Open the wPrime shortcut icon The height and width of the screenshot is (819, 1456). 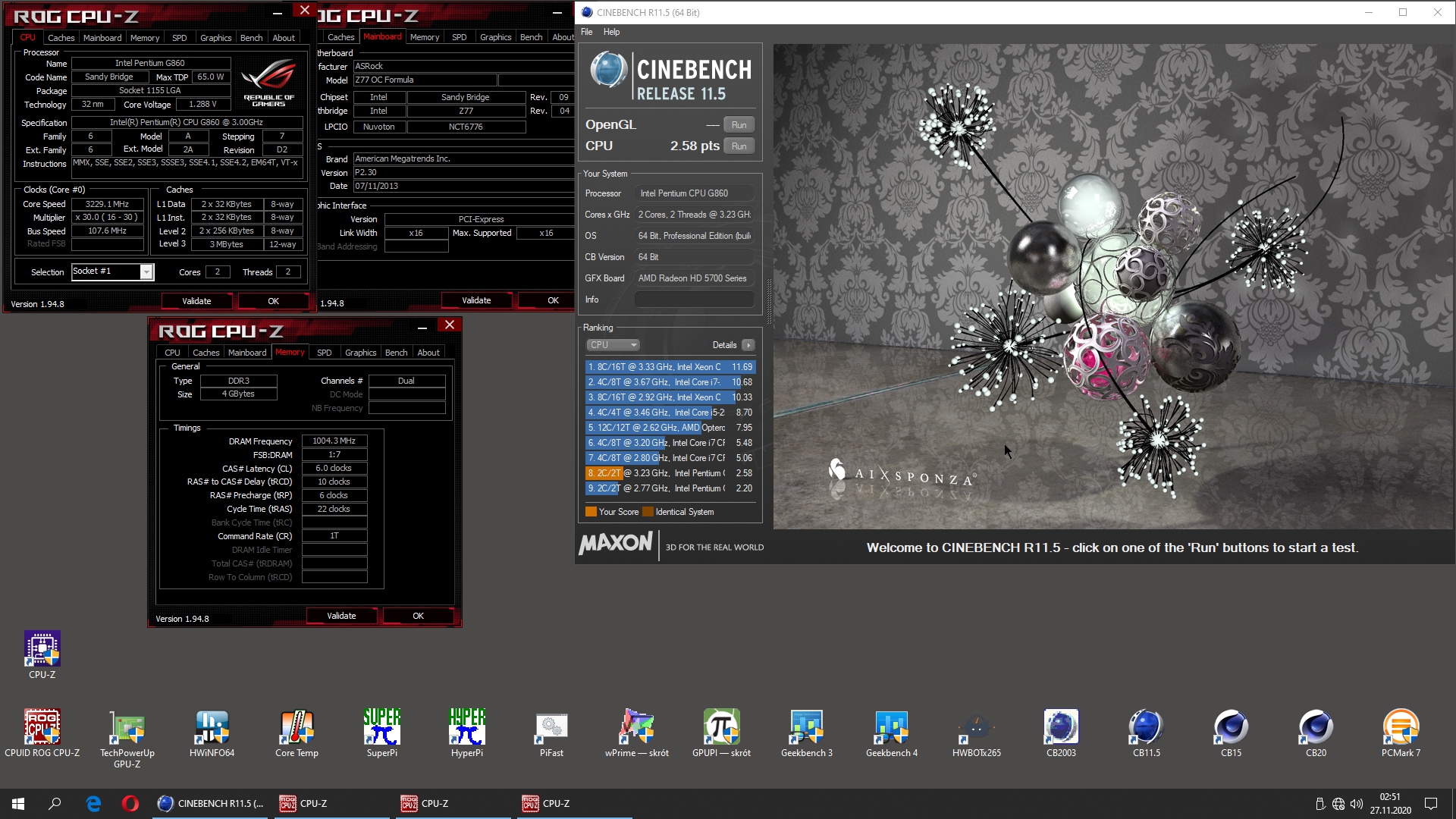click(x=637, y=733)
